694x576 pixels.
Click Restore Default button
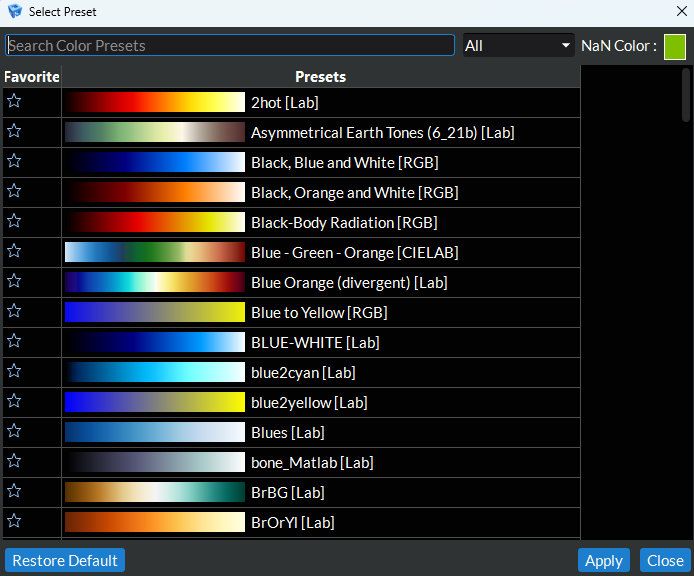tap(65, 561)
